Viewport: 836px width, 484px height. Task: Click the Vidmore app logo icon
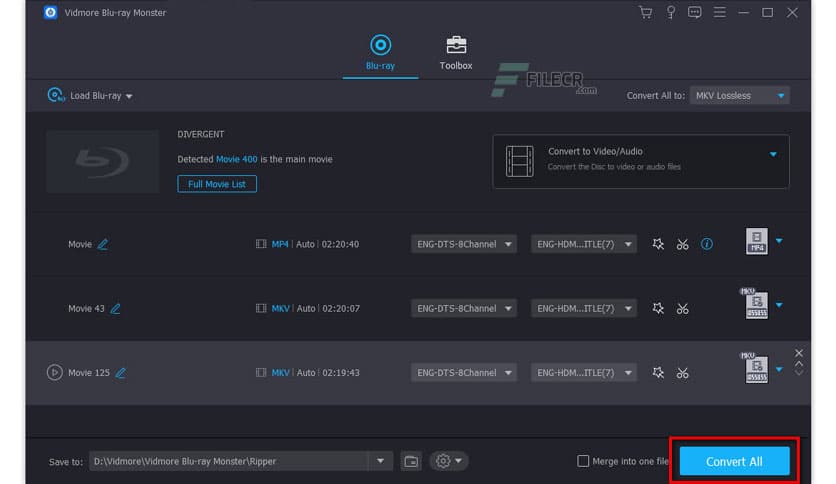(51, 12)
